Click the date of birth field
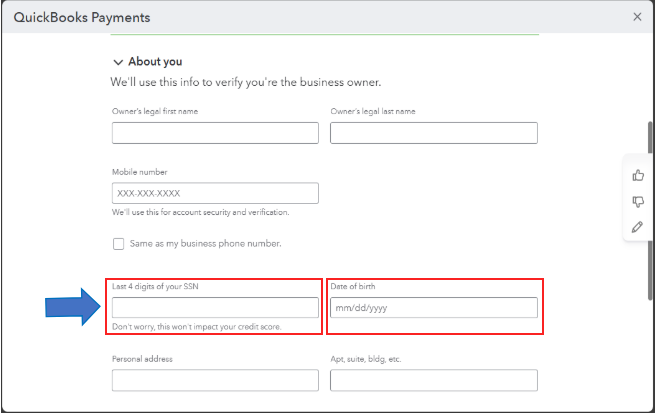Viewport: 655px width, 414px height. tap(433, 308)
